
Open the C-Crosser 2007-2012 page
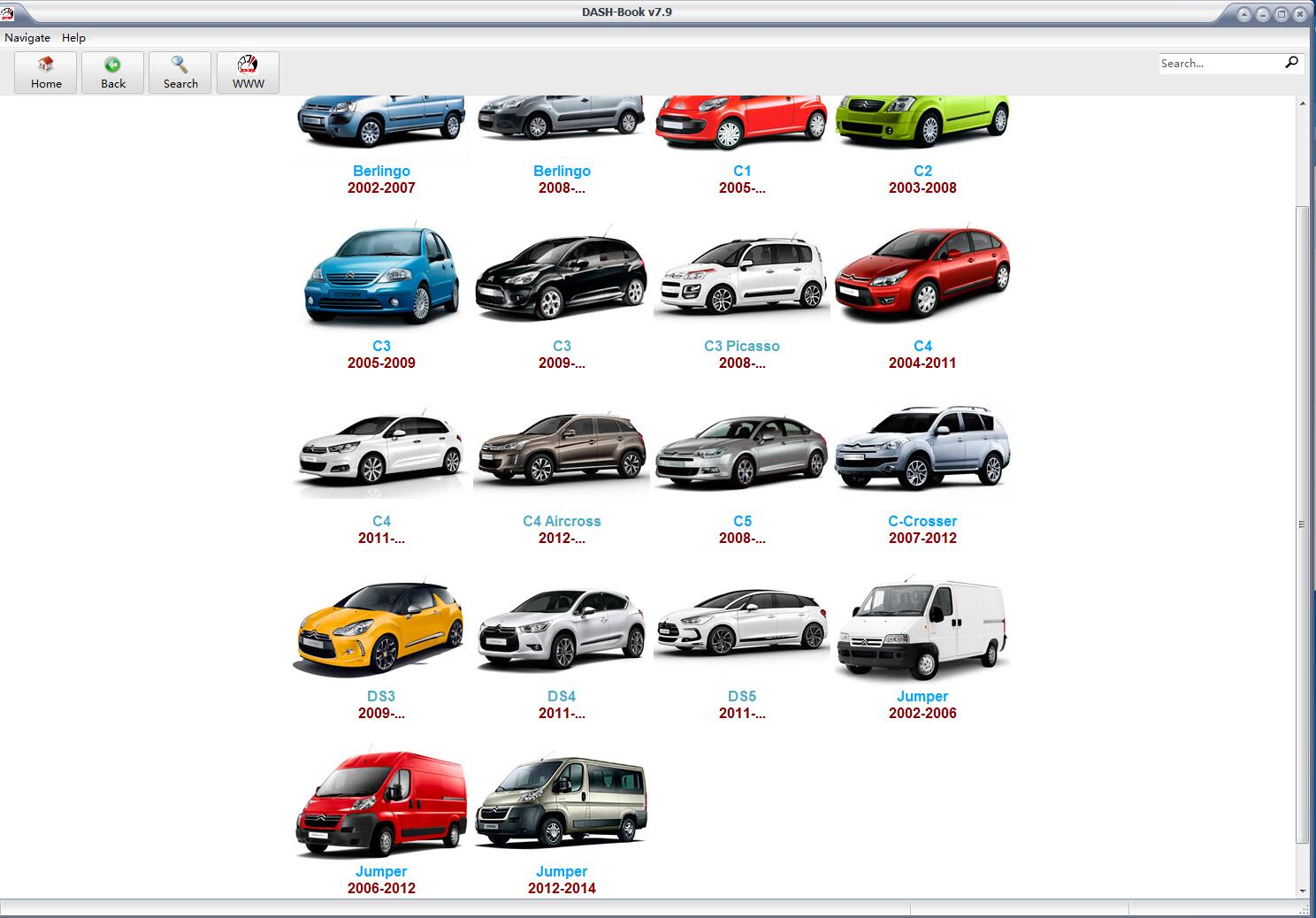[x=922, y=521]
